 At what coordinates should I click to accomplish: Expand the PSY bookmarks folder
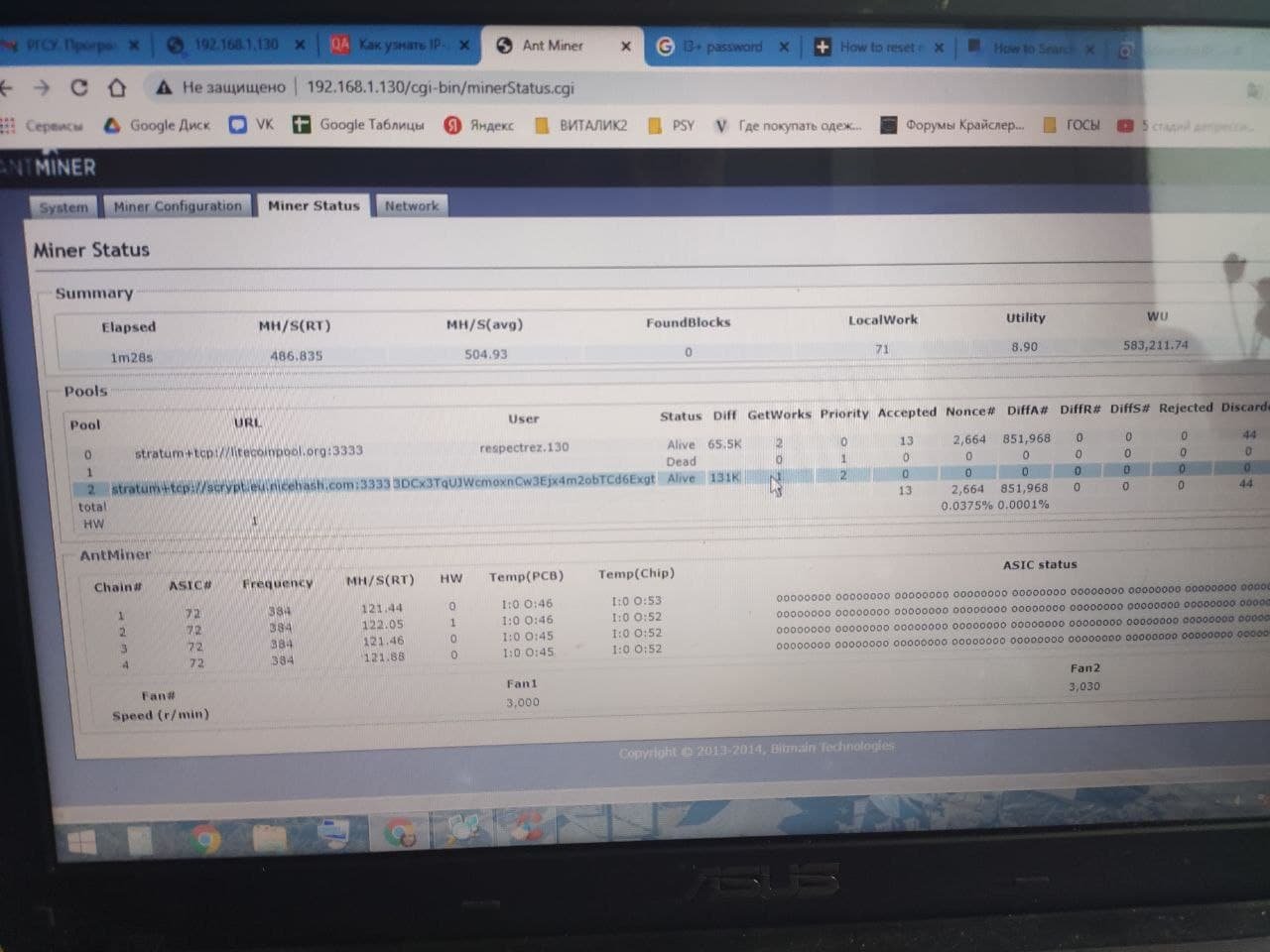point(672,125)
